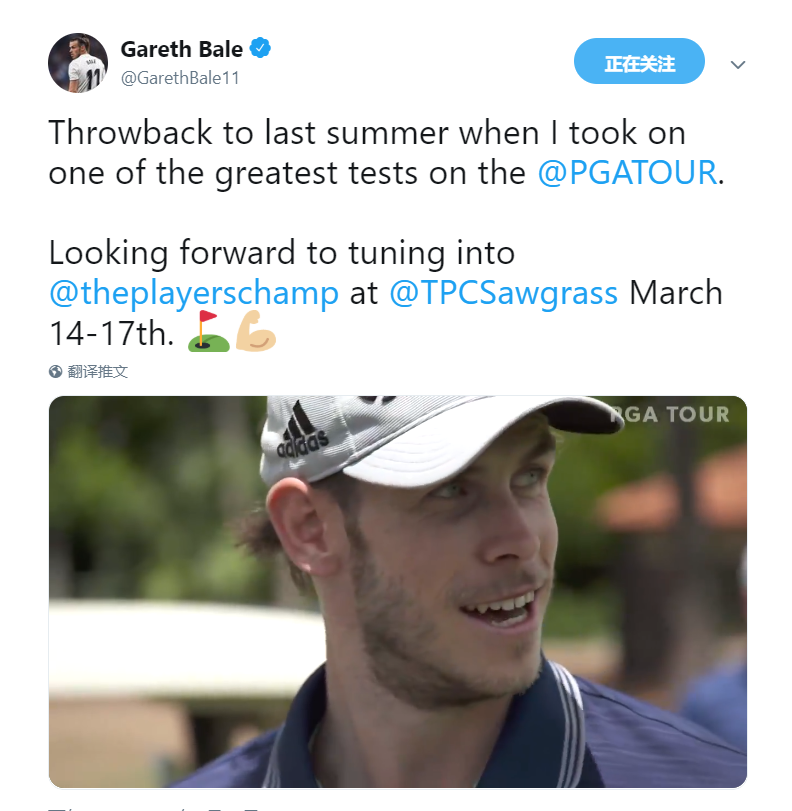Select the flexed biceps emoji
The height and width of the screenshot is (811, 792).
(x=256, y=332)
